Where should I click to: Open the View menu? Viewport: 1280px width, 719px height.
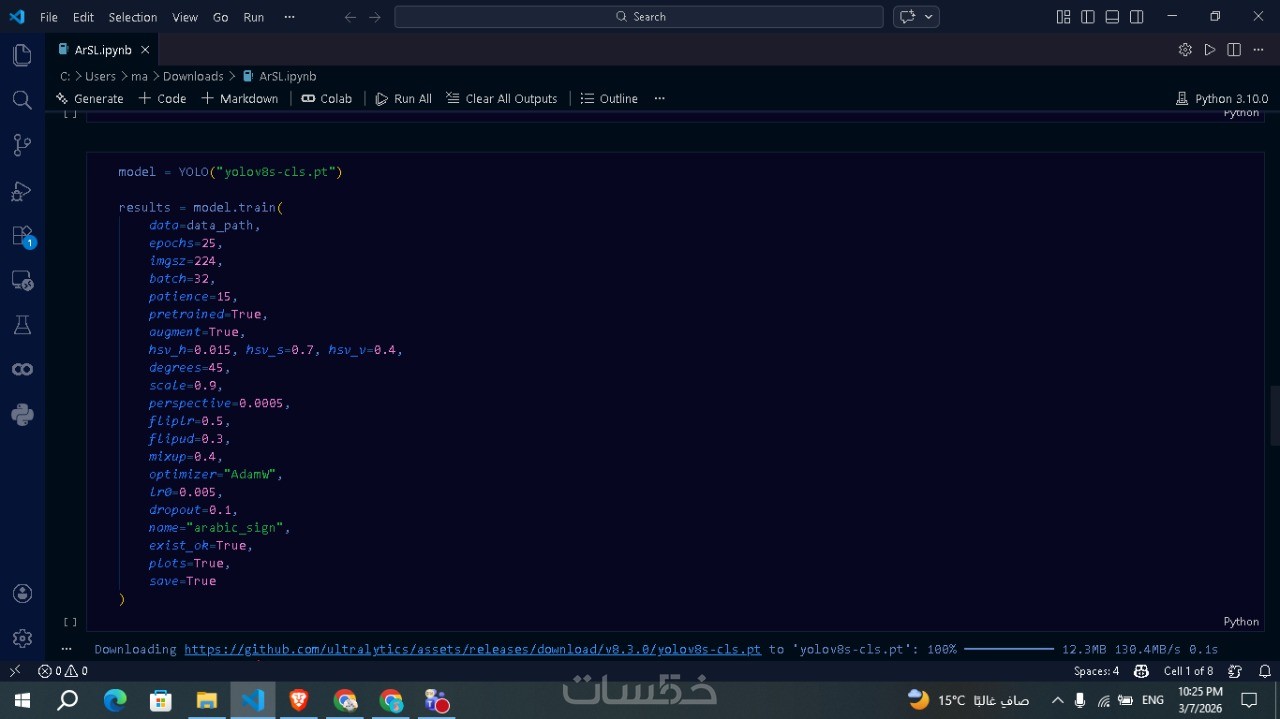pyautogui.click(x=185, y=17)
